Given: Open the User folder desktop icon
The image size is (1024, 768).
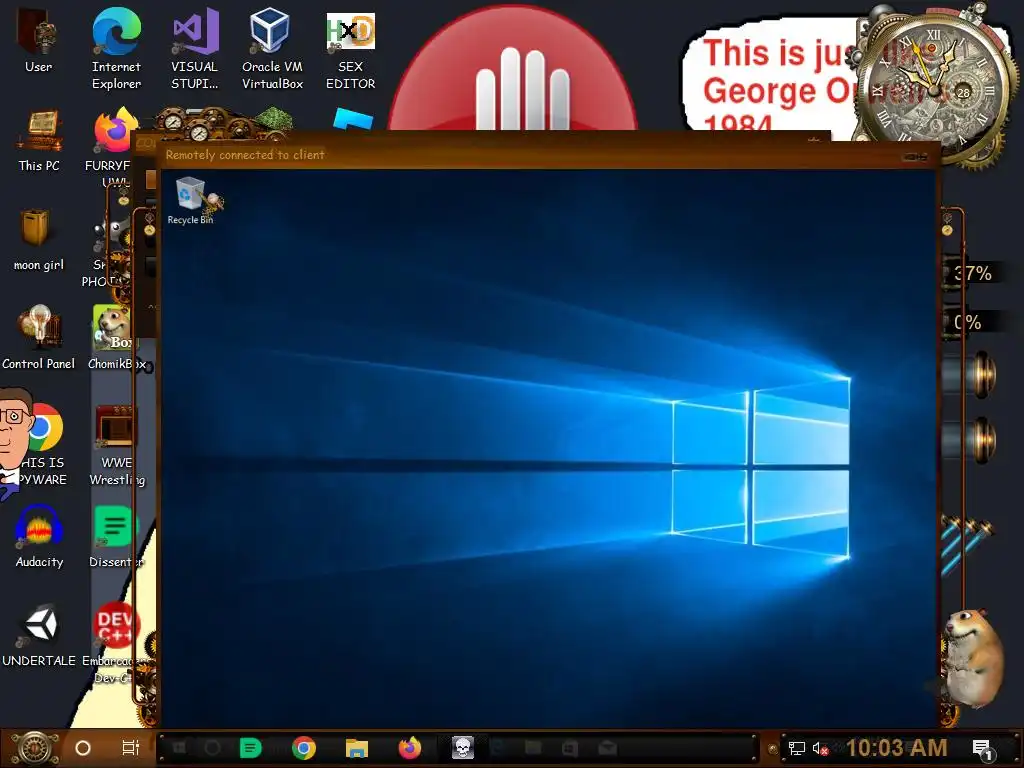Looking at the screenshot, I should [38, 41].
